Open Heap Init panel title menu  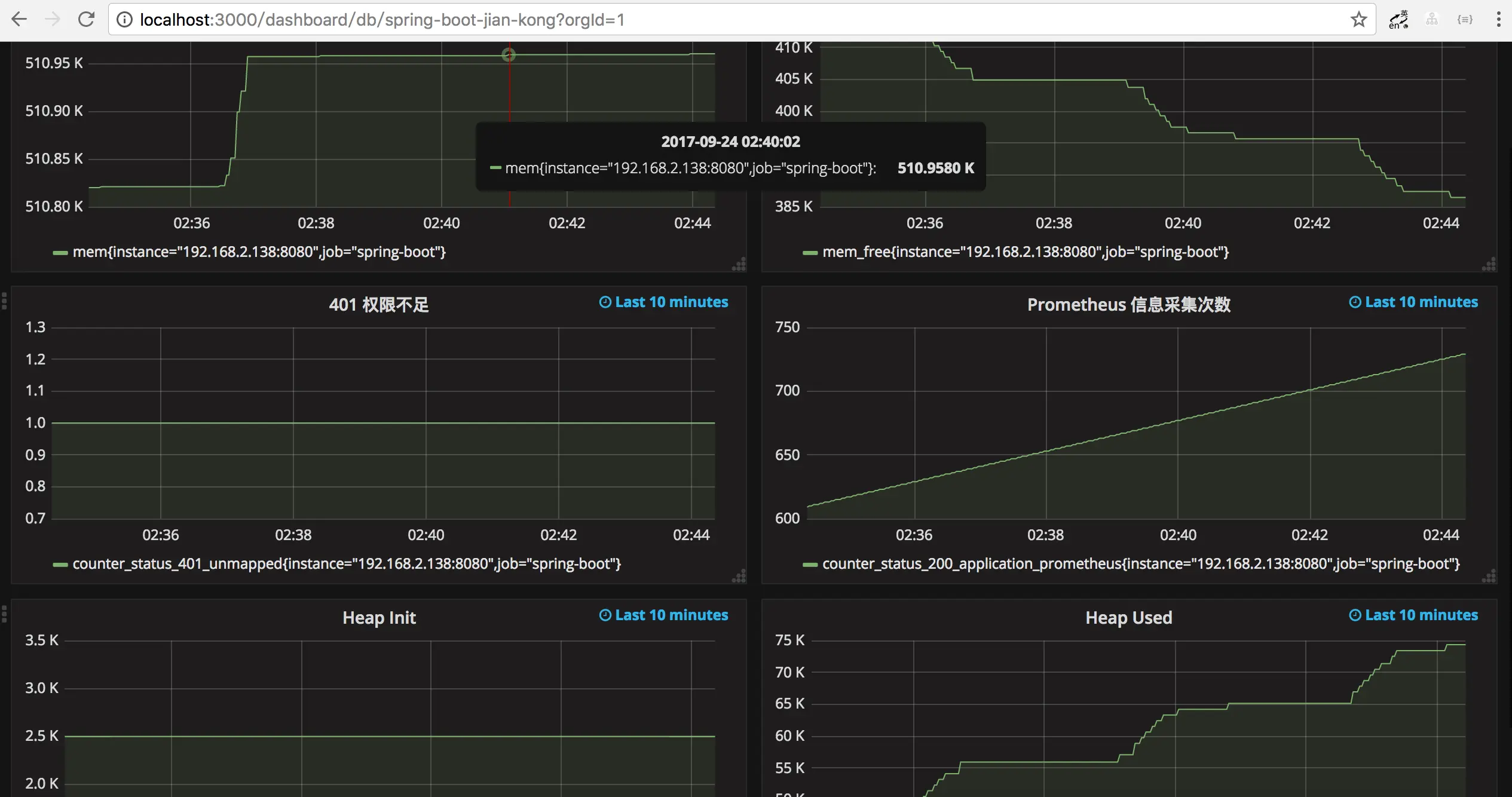[x=379, y=618]
